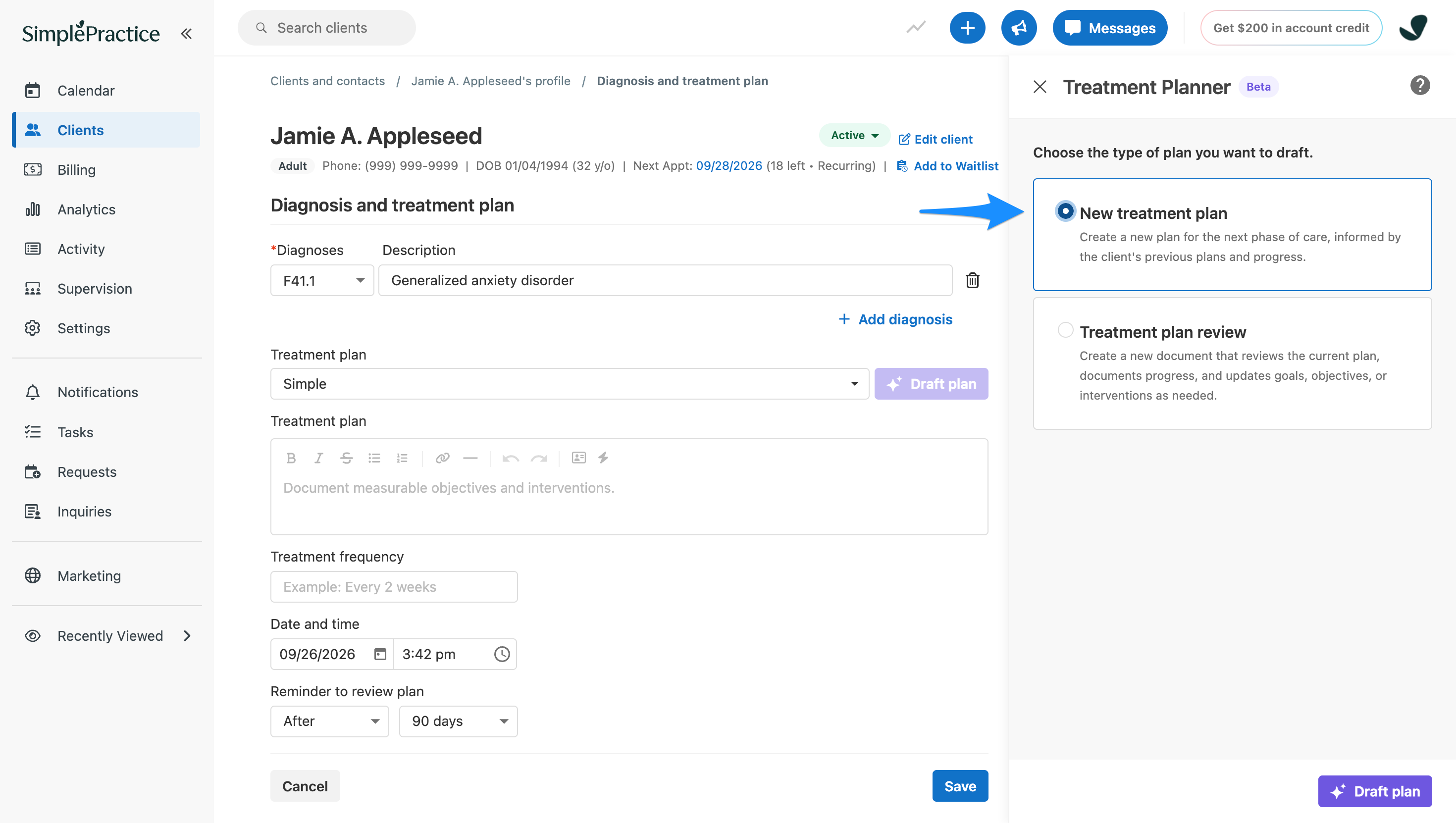
Task: Toggle bold formatting in treatment plan editor
Action: 291,458
